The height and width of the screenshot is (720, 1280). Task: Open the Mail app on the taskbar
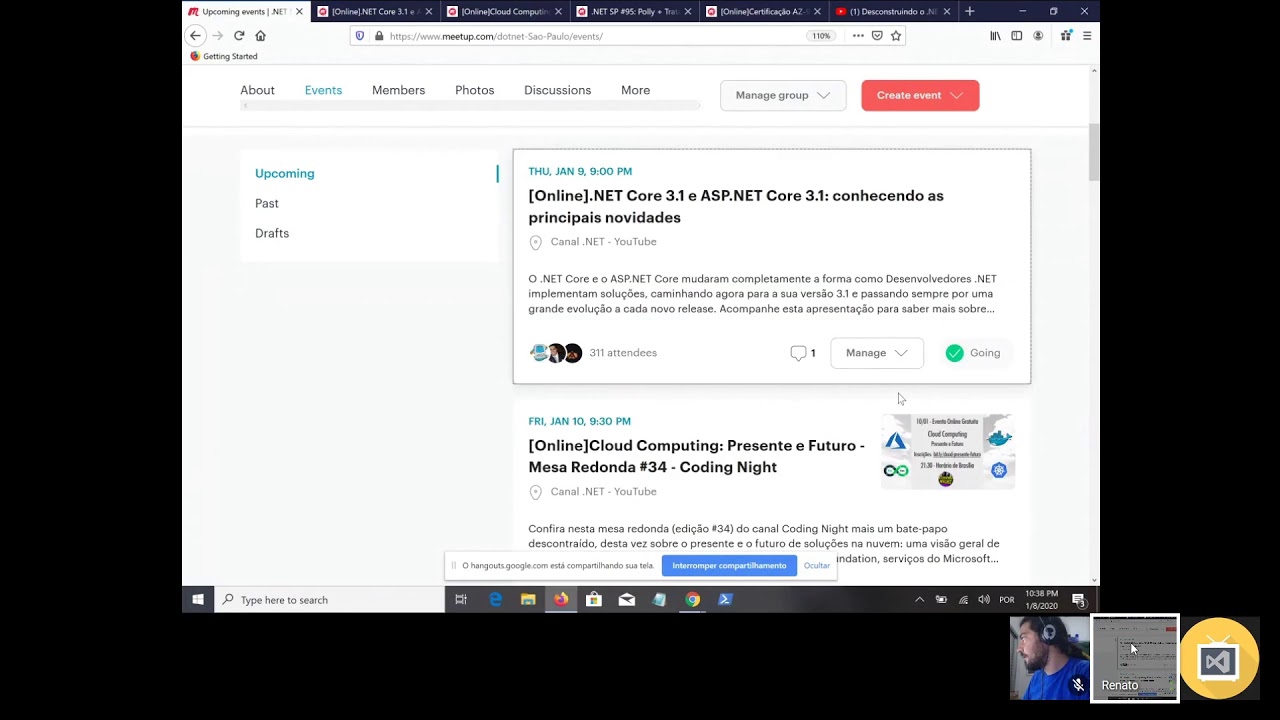(x=627, y=599)
